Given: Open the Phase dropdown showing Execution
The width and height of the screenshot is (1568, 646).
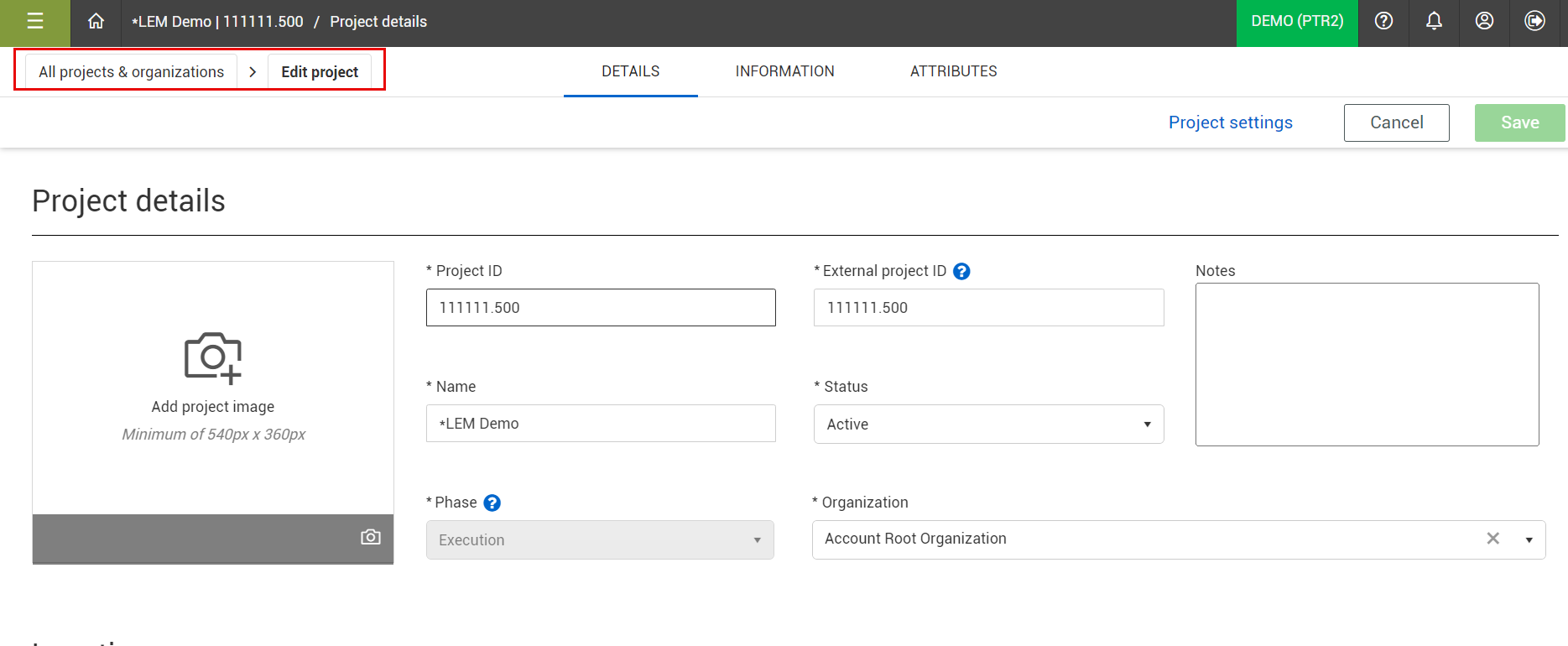Looking at the screenshot, I should pos(600,540).
